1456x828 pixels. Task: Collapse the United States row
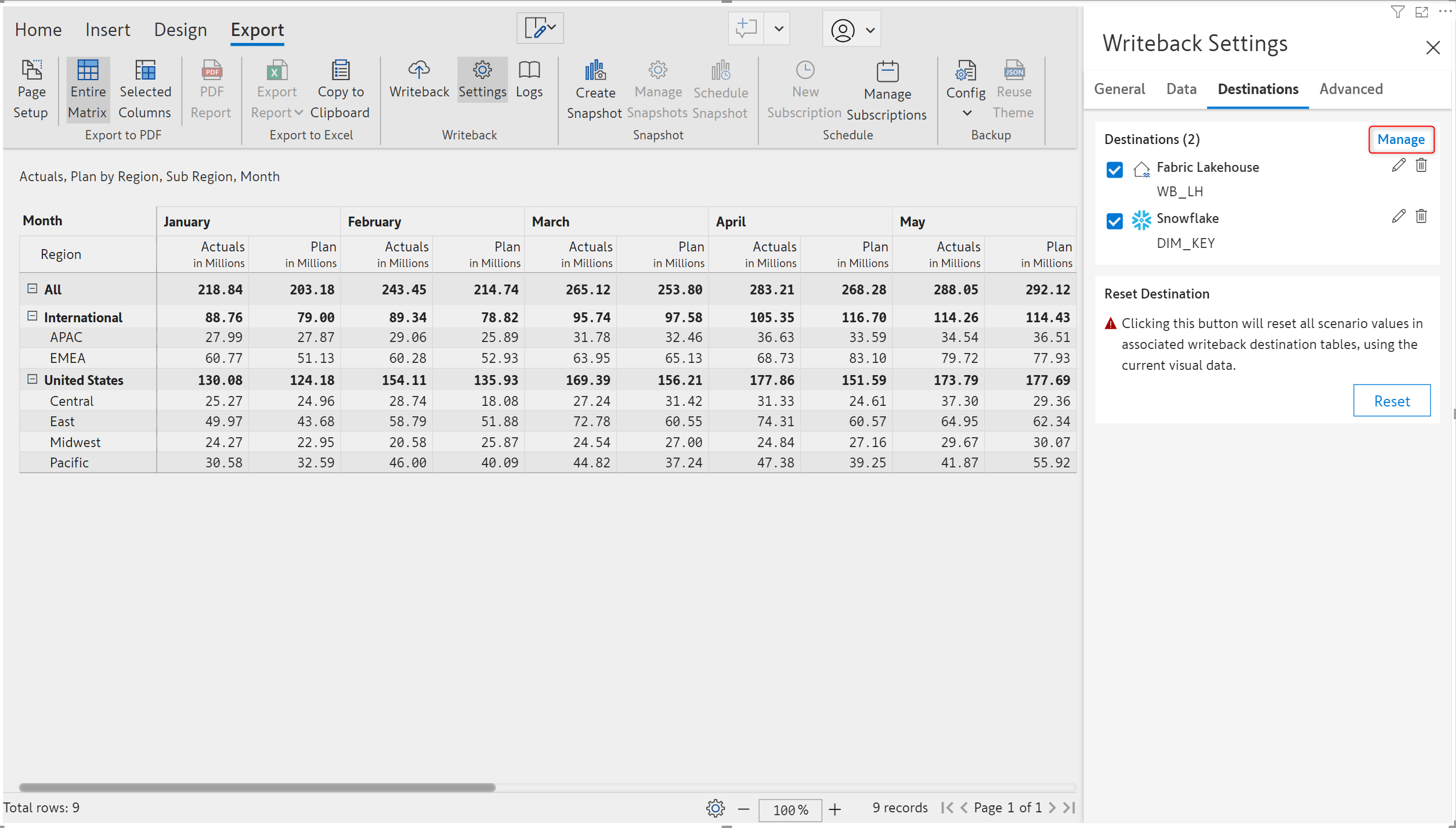[x=32, y=379]
